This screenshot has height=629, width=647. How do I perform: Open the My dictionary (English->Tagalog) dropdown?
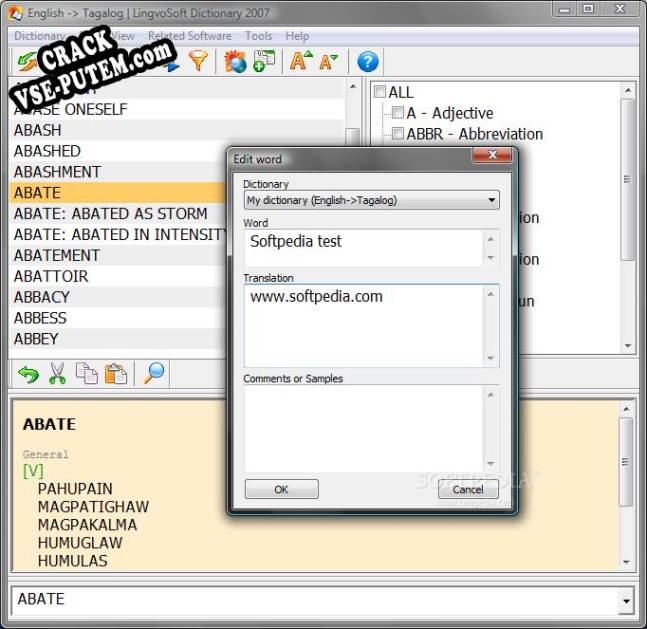coord(371,200)
